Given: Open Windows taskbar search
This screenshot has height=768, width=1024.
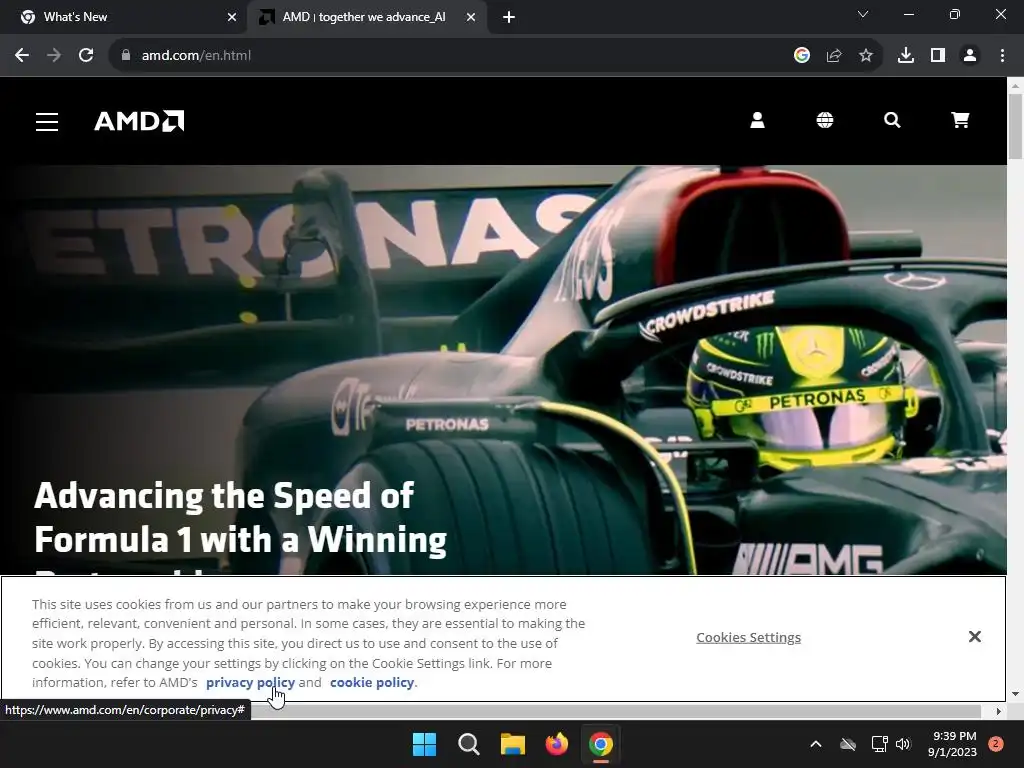Looking at the screenshot, I should coord(468,744).
